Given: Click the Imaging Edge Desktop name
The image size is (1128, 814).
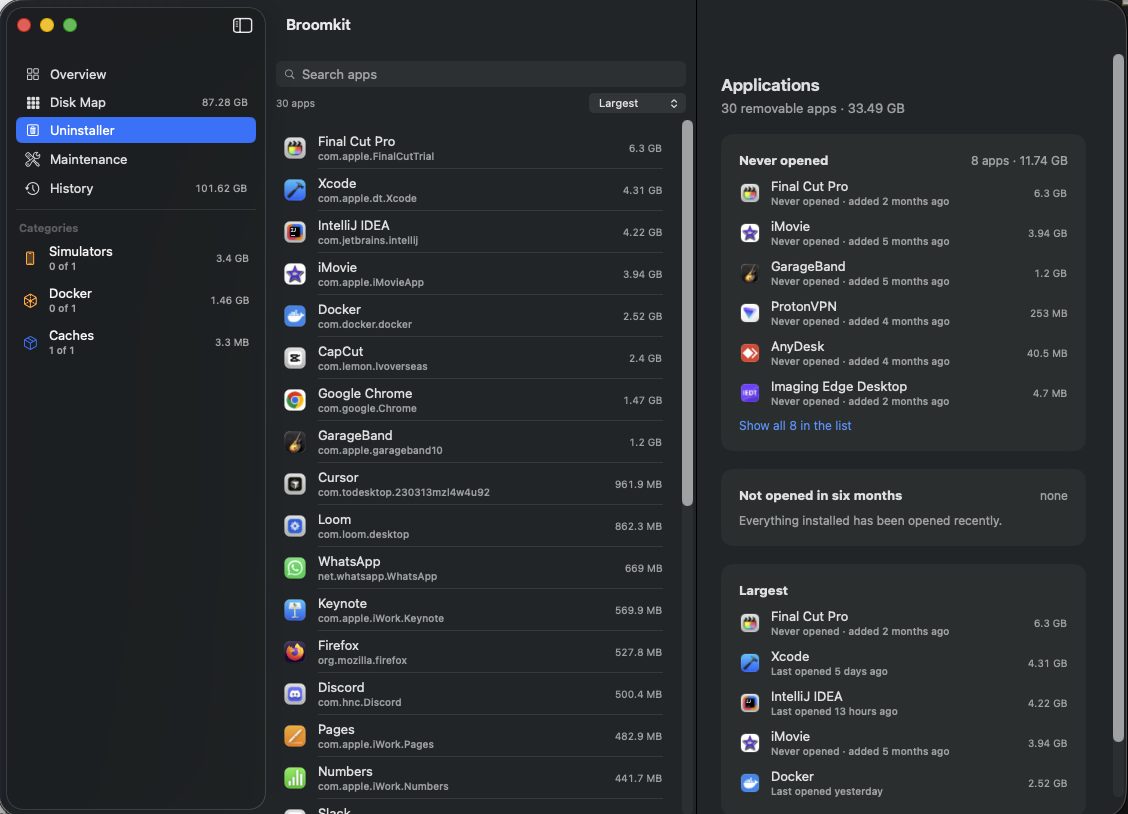Looking at the screenshot, I should 839,387.
